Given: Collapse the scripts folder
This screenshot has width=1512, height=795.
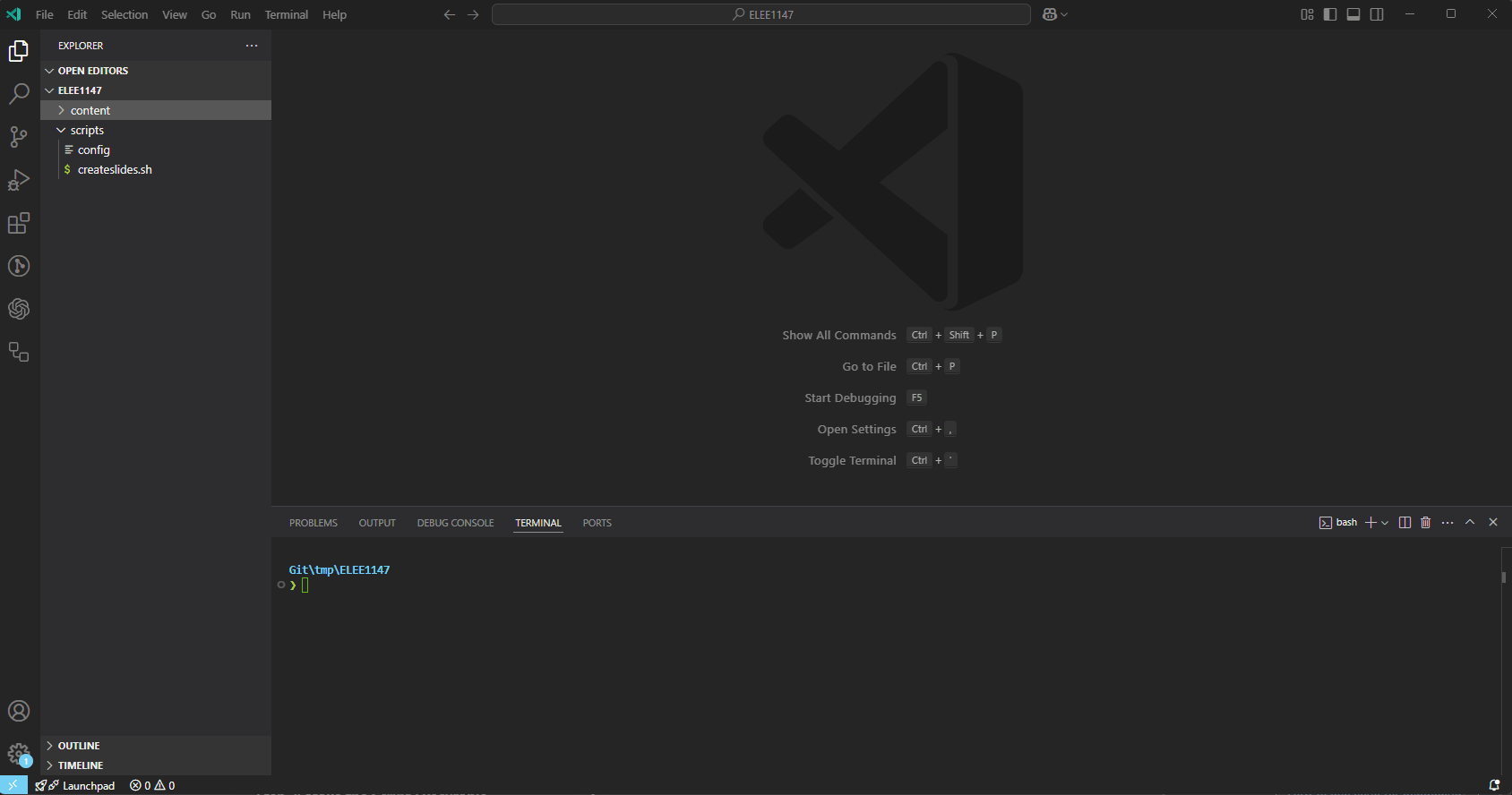Looking at the screenshot, I should point(87,130).
